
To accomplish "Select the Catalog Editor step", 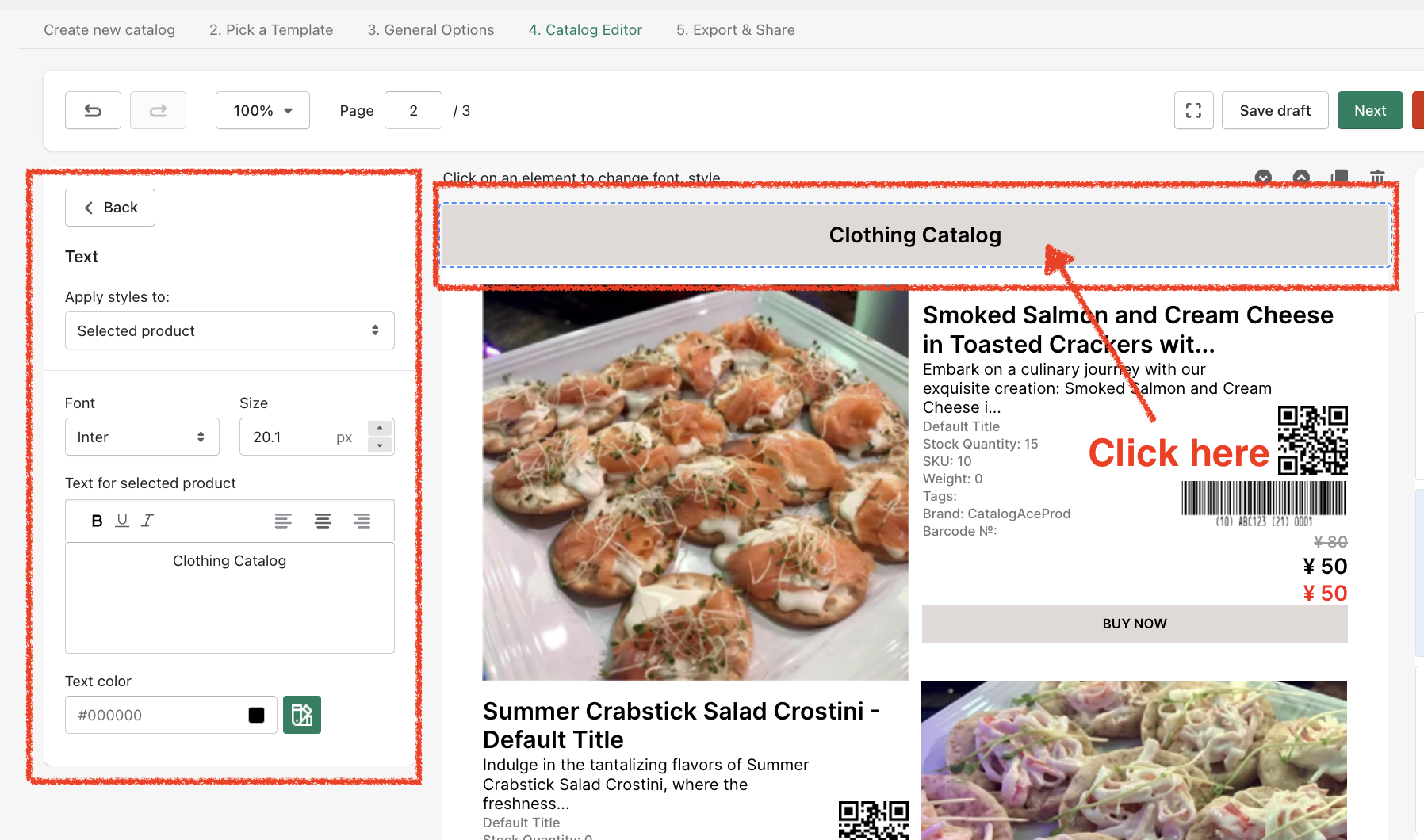I will (x=585, y=30).
